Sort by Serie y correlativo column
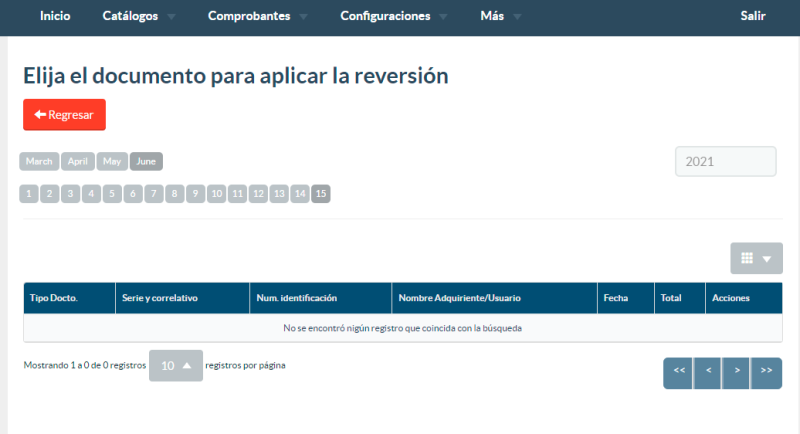 [160, 298]
